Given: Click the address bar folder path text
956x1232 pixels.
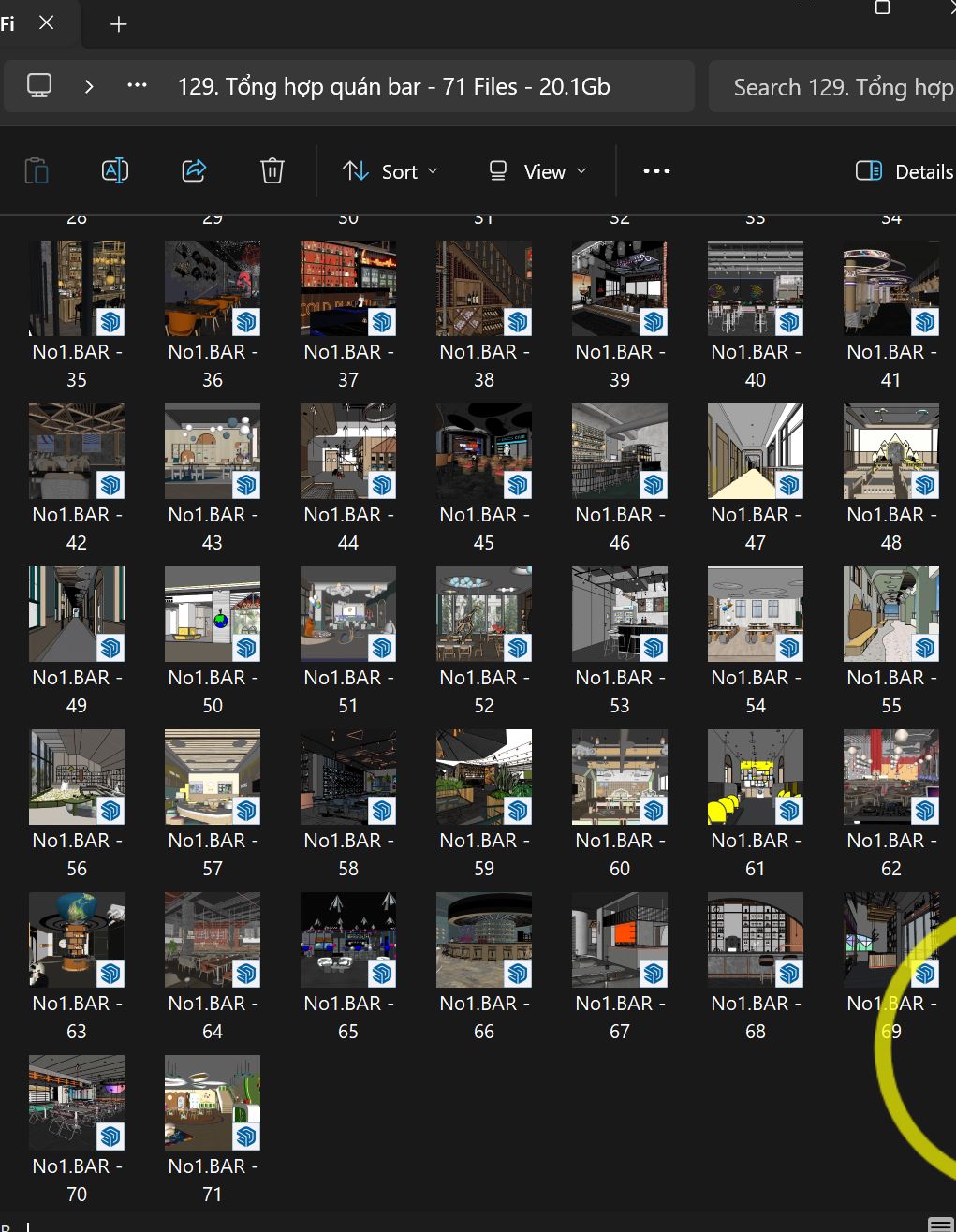Looking at the screenshot, I should point(394,87).
